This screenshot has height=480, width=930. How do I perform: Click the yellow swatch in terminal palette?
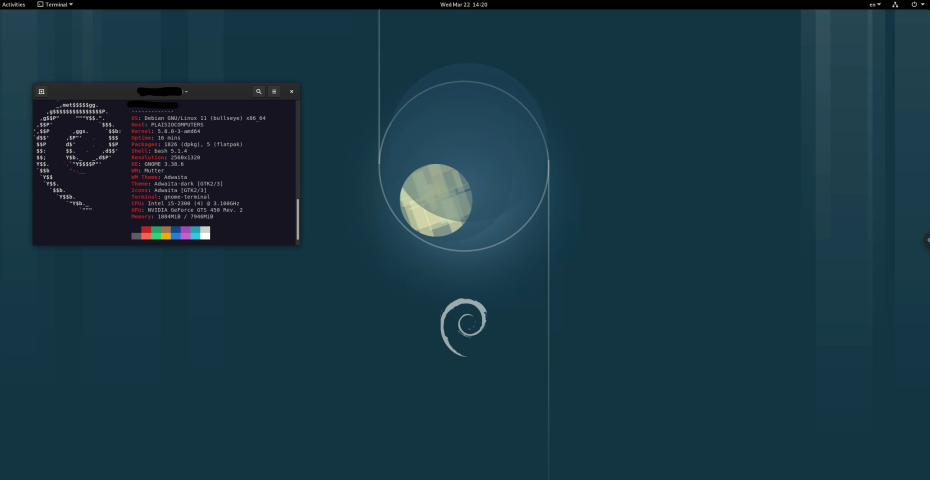(x=166, y=235)
